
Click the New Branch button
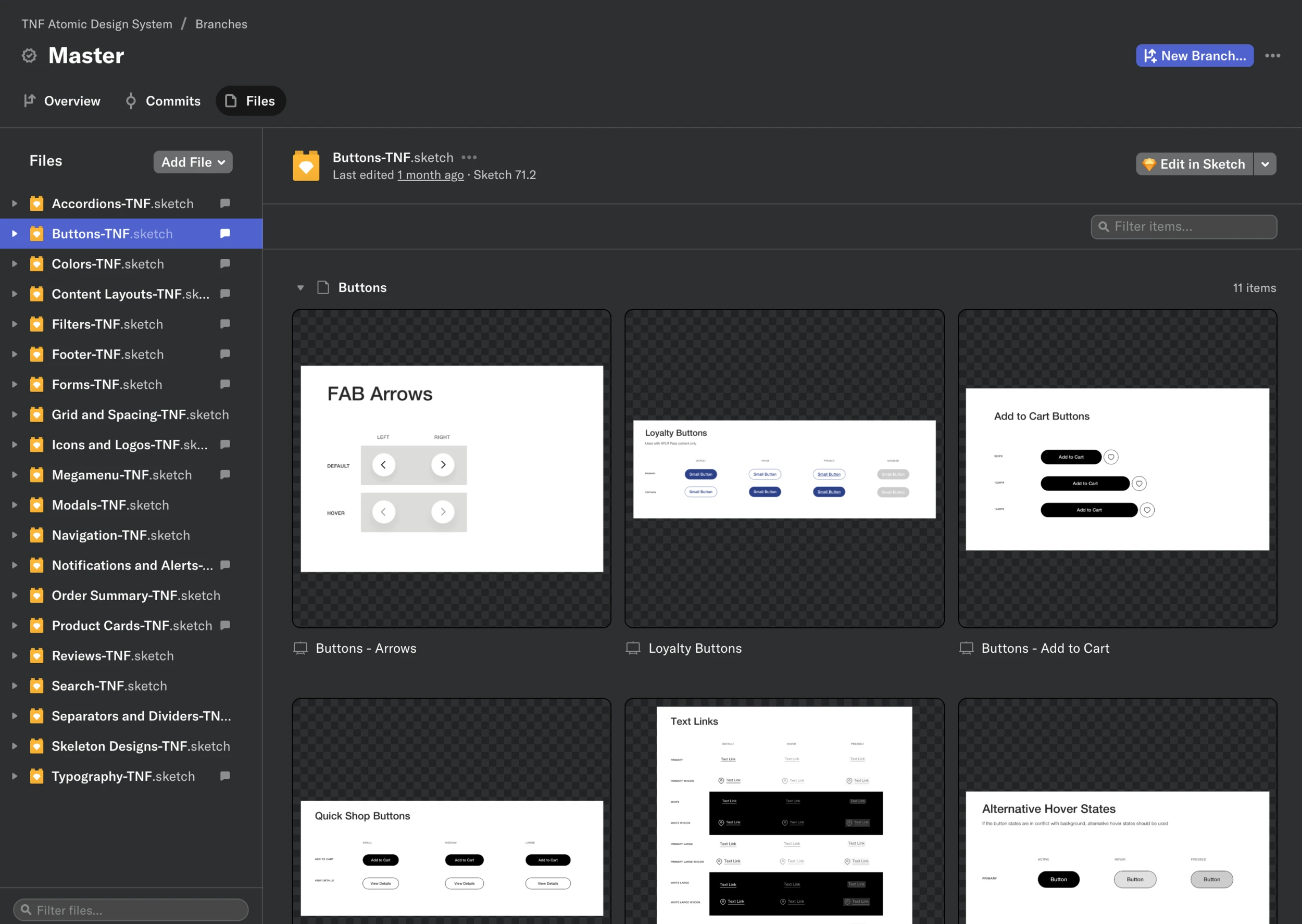1194,56
